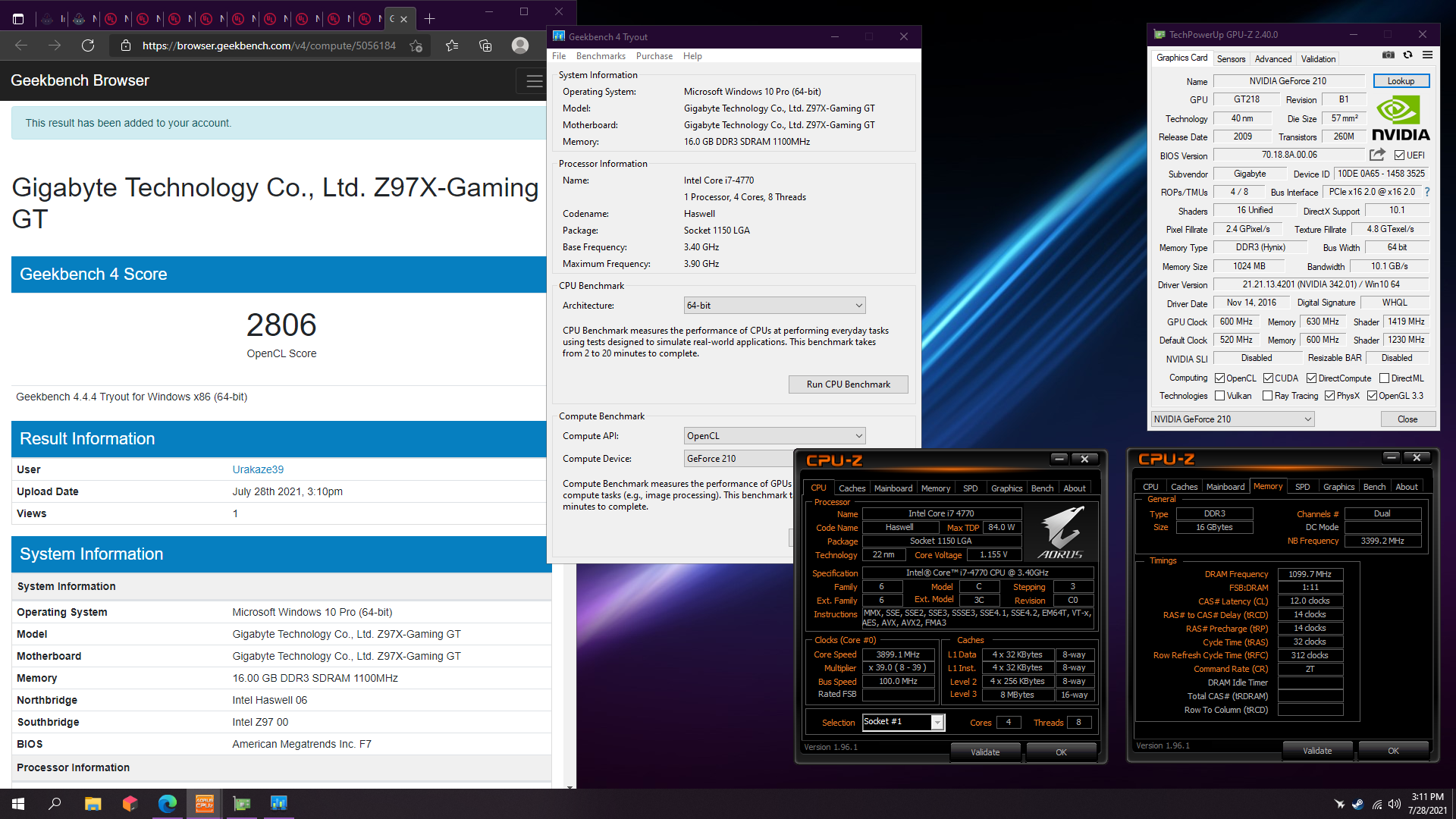Image resolution: width=1456 pixels, height=819 pixels.
Task: Export the GPU BIOS via share icon
Action: [1377, 155]
